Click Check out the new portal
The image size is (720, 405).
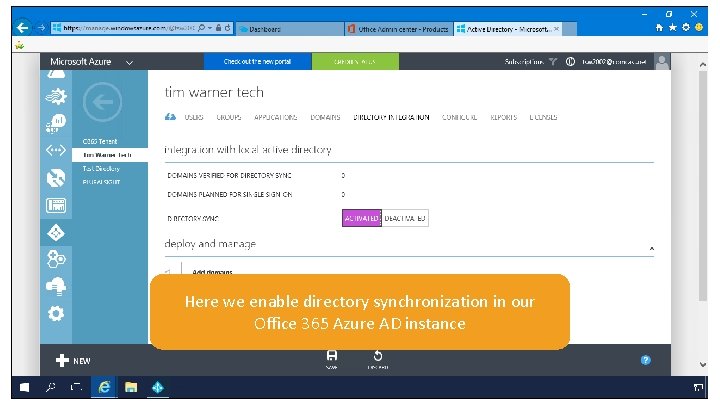(x=257, y=62)
